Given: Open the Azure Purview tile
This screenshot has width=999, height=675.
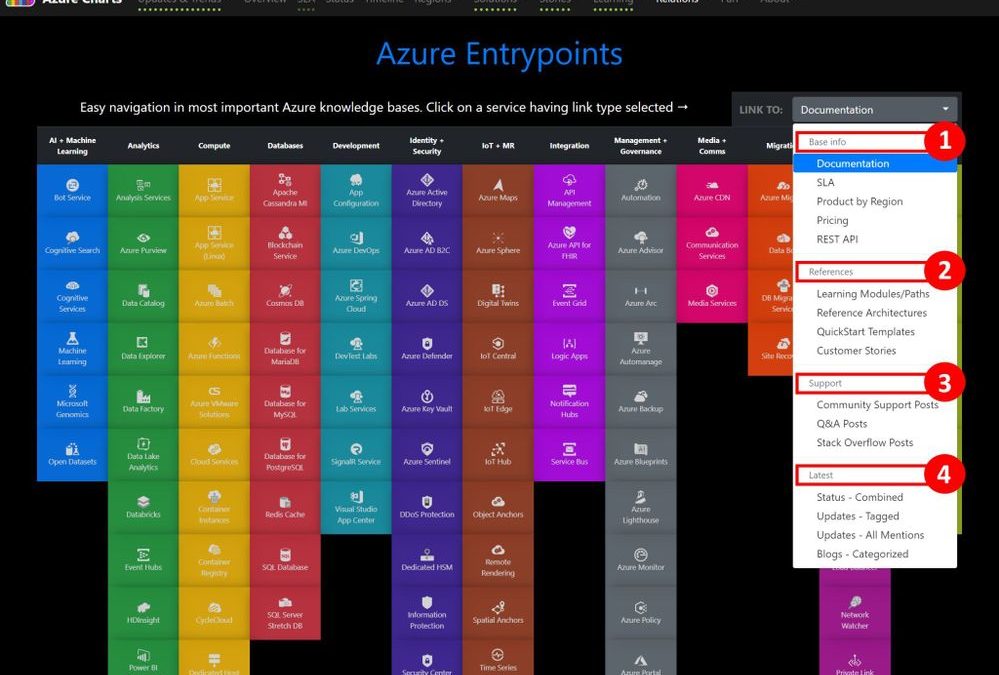Looking at the screenshot, I should 143,244.
